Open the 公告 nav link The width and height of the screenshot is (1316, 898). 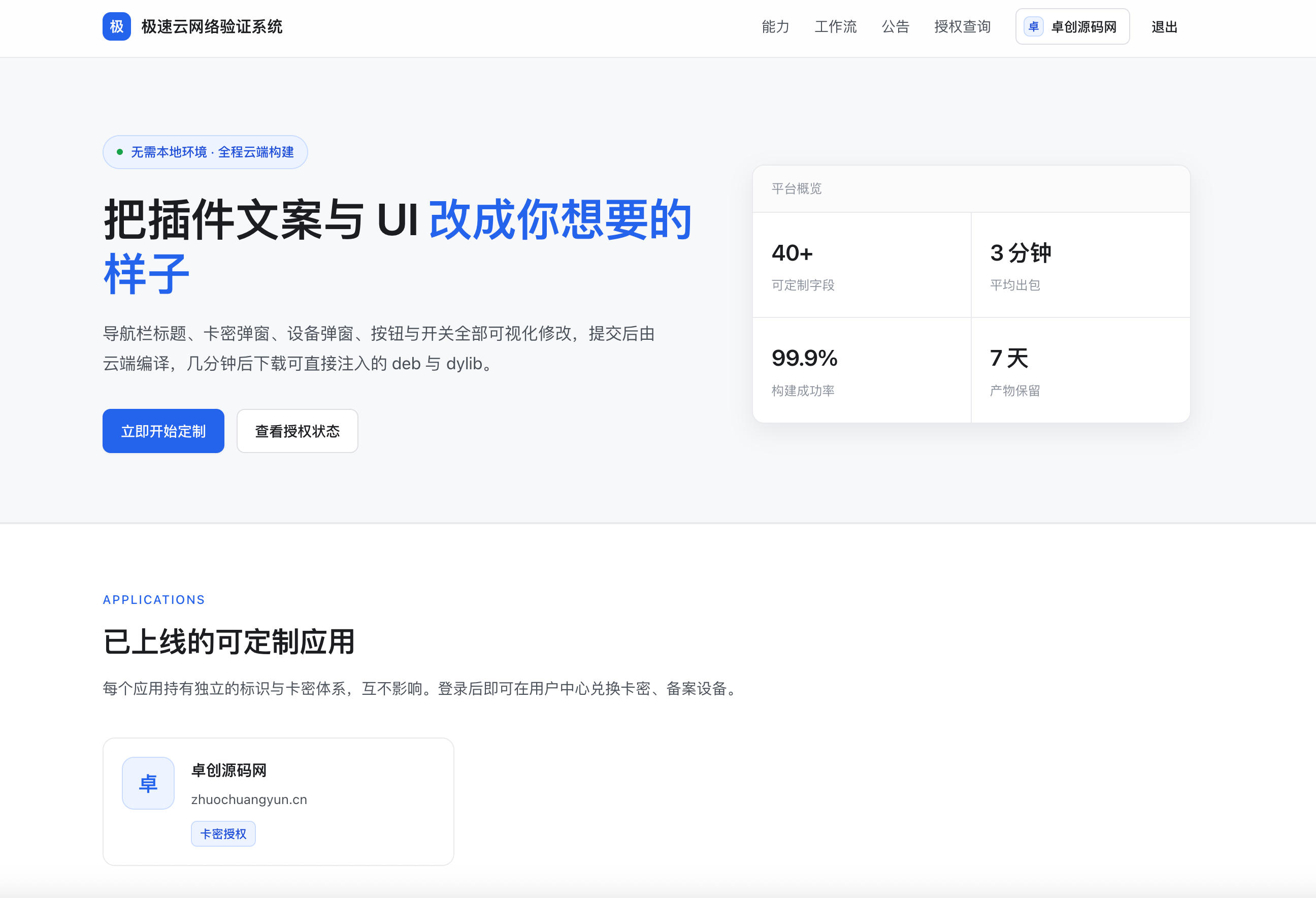[895, 26]
